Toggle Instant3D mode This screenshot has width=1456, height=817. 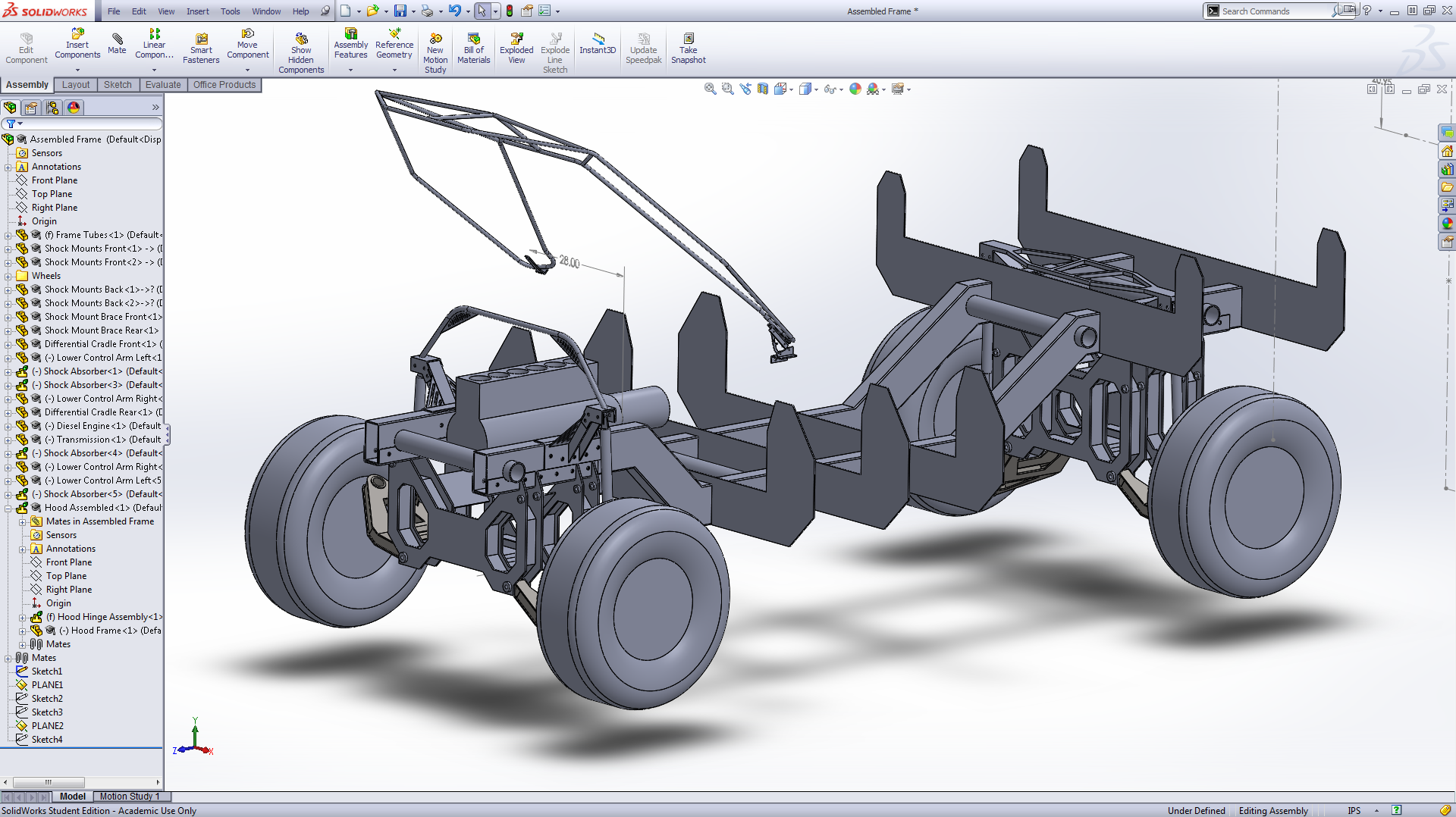tap(598, 43)
